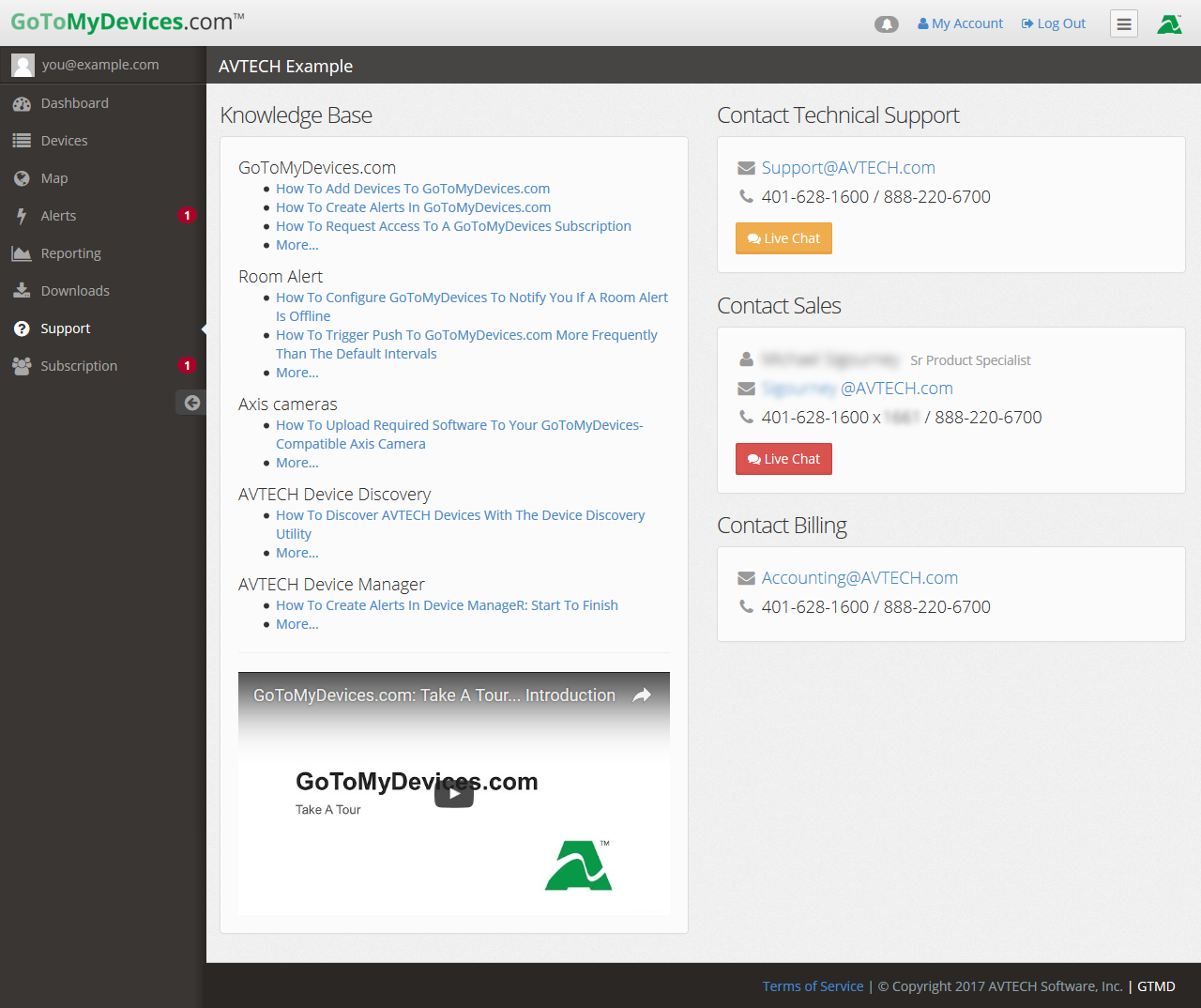The height and width of the screenshot is (1008, 1201).
Task: Show More under Axis cameras articles
Action: pyautogui.click(x=296, y=463)
